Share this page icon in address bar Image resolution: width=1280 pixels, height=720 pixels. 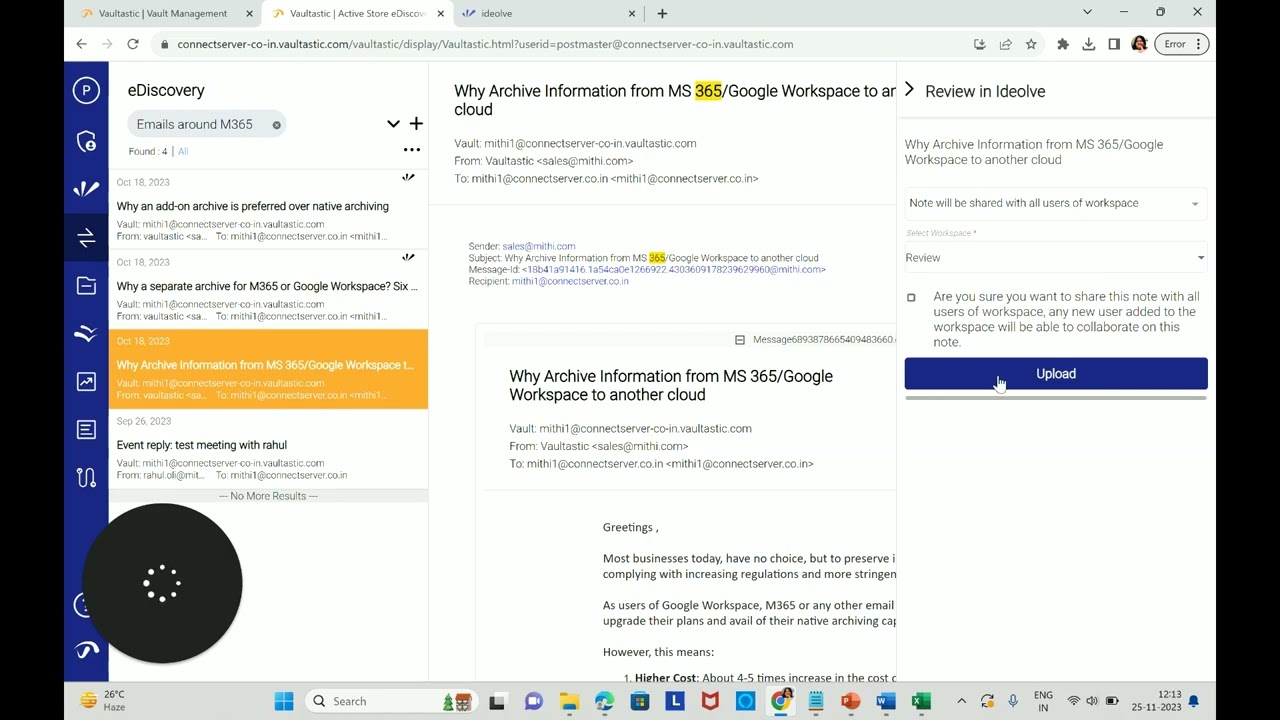point(1005,44)
